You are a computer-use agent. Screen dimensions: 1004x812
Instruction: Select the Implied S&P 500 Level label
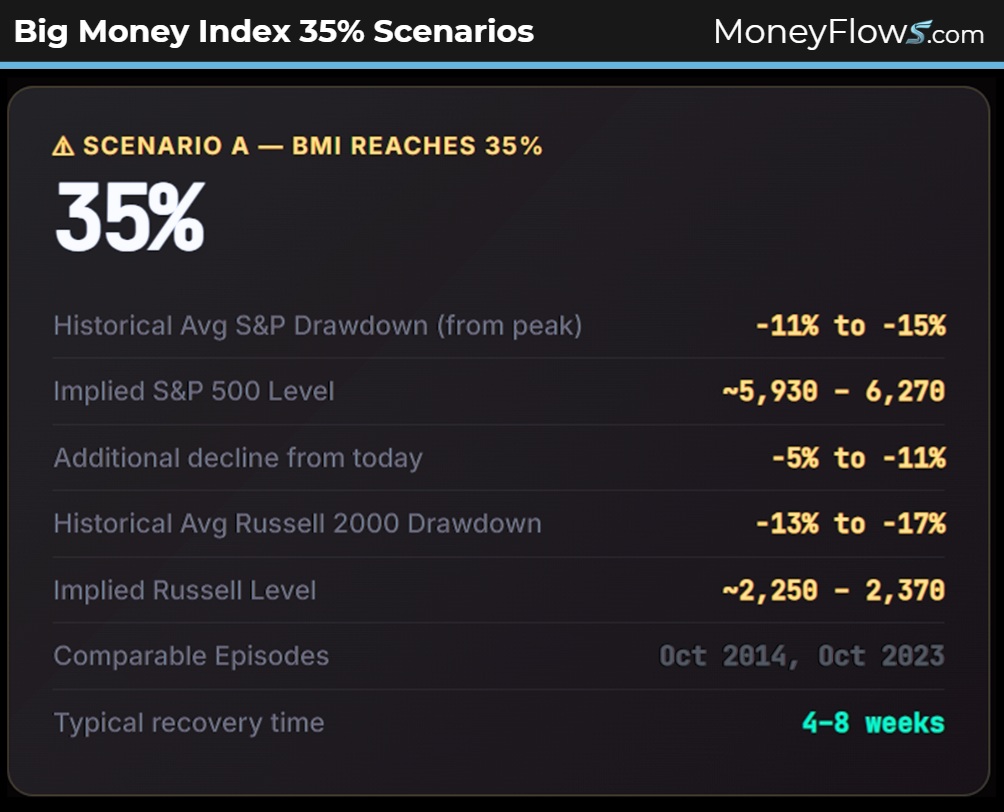click(194, 391)
